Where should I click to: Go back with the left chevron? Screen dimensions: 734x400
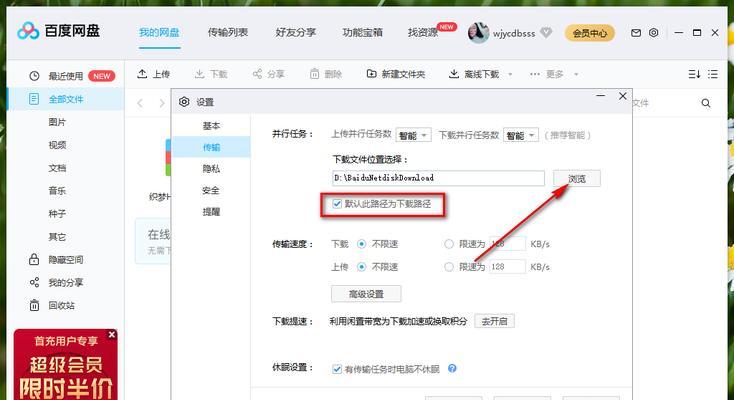[140, 103]
